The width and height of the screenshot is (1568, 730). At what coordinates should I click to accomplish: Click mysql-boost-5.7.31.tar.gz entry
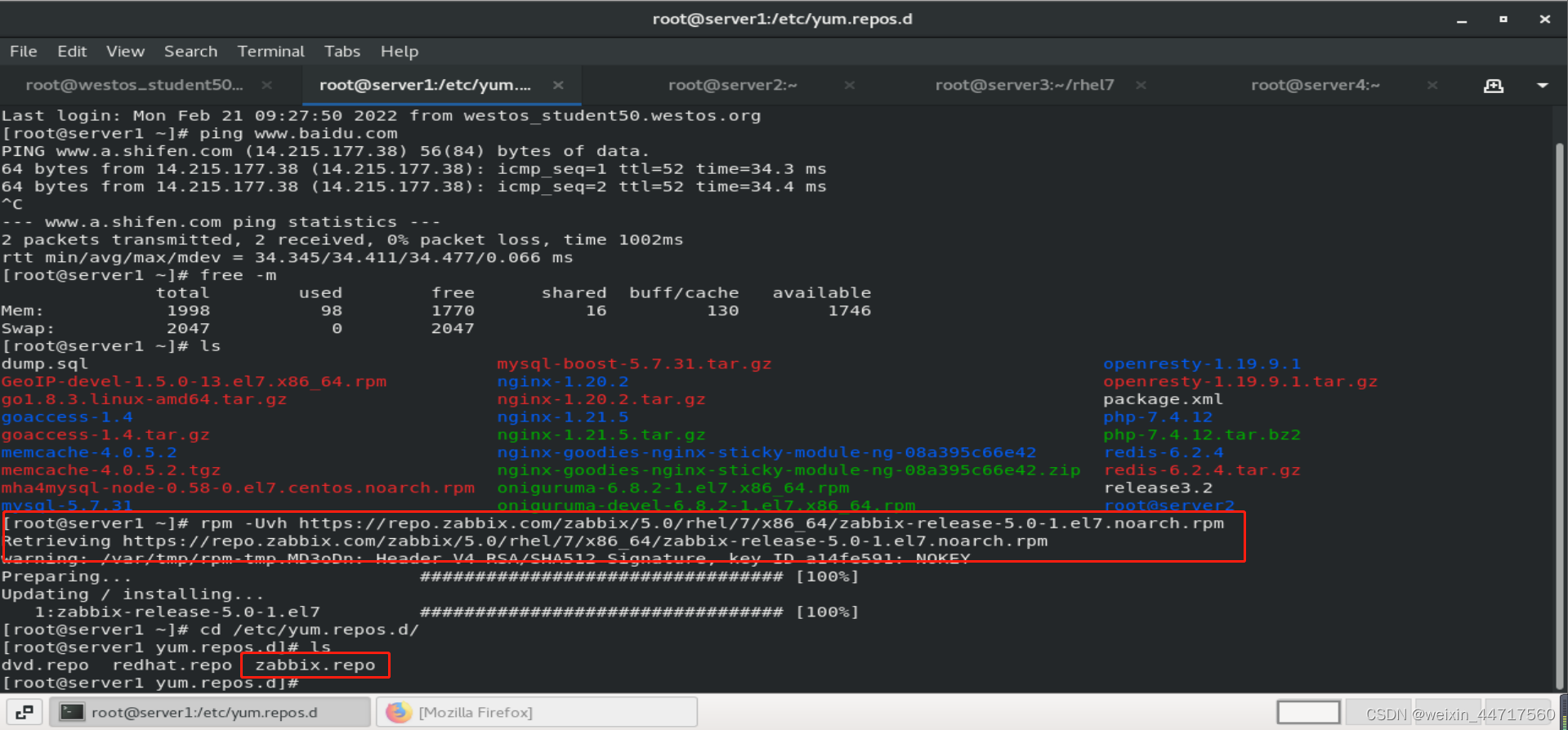tap(634, 364)
